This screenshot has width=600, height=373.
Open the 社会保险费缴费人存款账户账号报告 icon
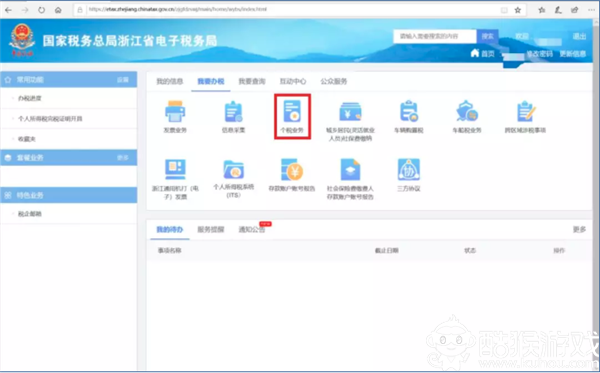[350, 169]
